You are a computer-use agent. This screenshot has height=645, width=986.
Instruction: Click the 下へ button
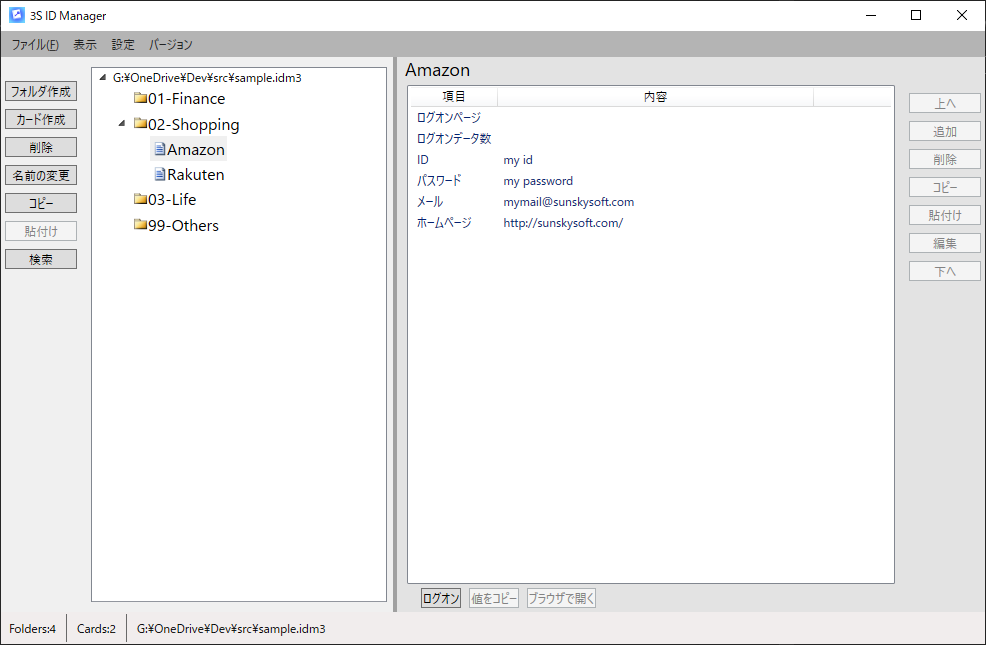pyautogui.click(x=944, y=271)
